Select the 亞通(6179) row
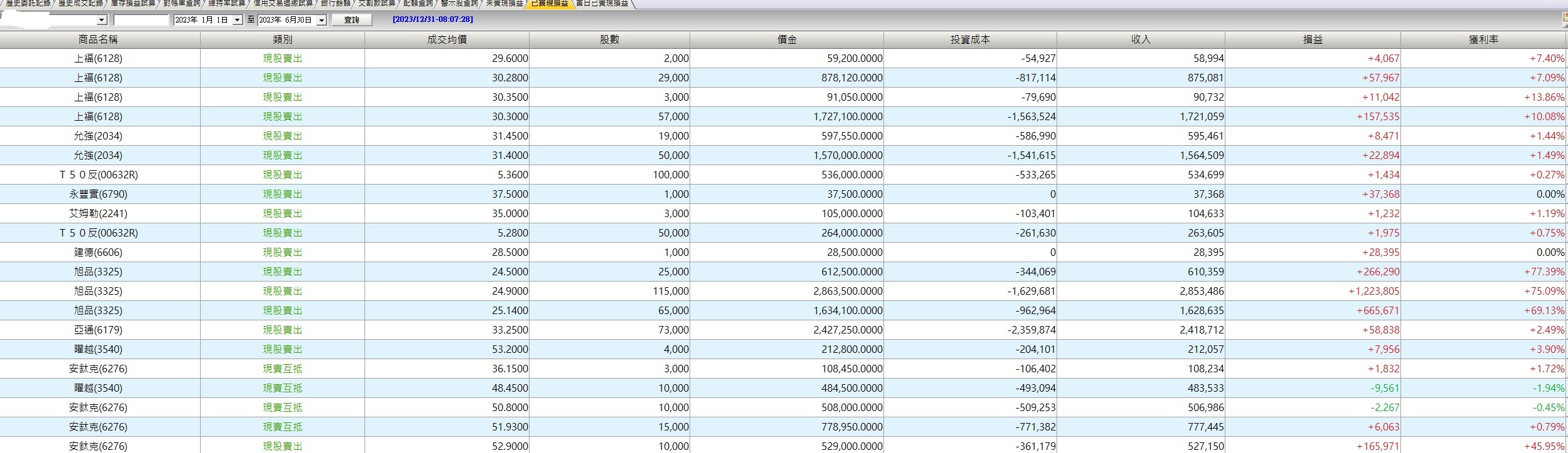 [x=783, y=330]
